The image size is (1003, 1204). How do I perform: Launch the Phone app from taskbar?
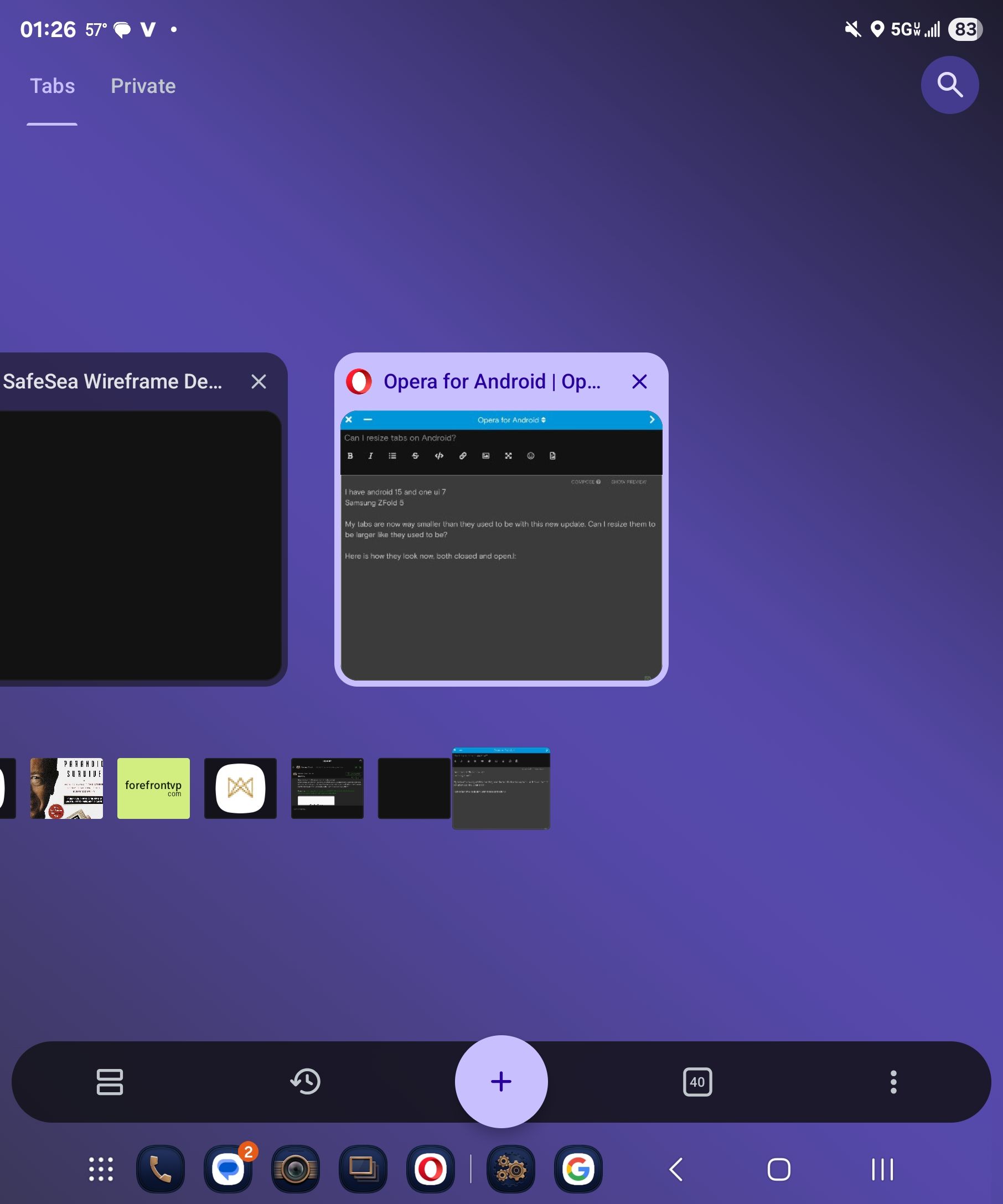[x=161, y=1169]
